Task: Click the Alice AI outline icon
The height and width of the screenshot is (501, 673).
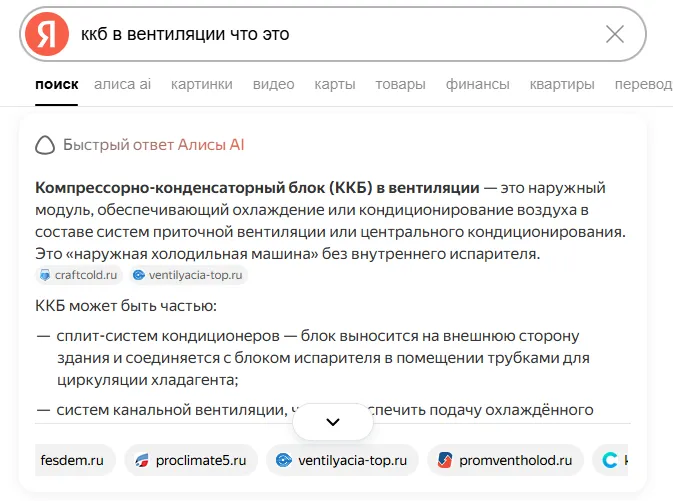Action: [x=45, y=145]
